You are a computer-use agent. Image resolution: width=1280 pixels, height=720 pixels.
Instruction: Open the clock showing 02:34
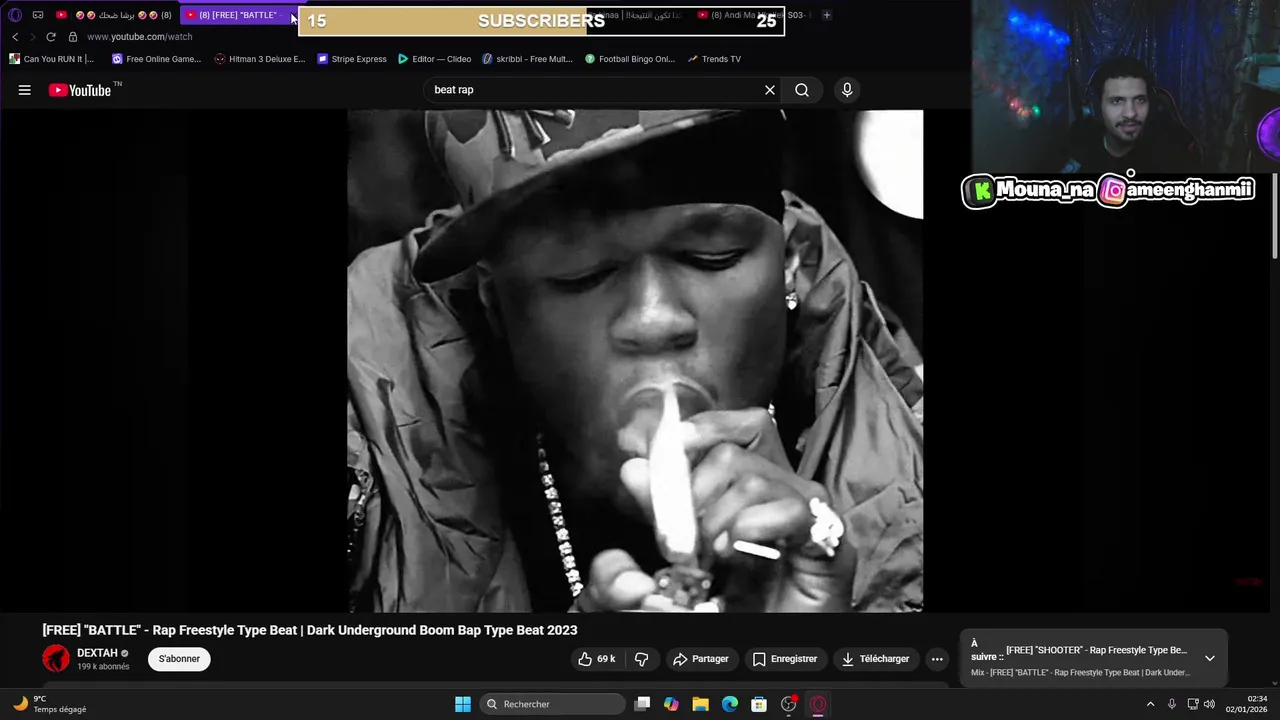(x=1246, y=704)
